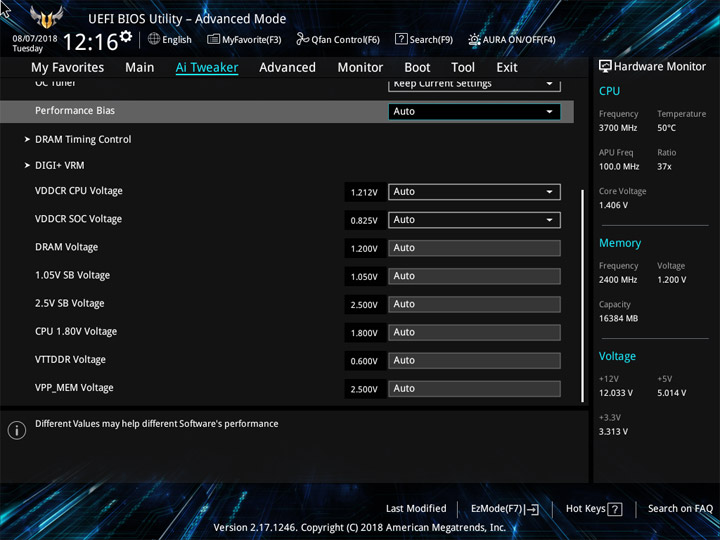This screenshot has height=540, width=720.
Task: Open the My Favorites tab
Action: (x=68, y=68)
